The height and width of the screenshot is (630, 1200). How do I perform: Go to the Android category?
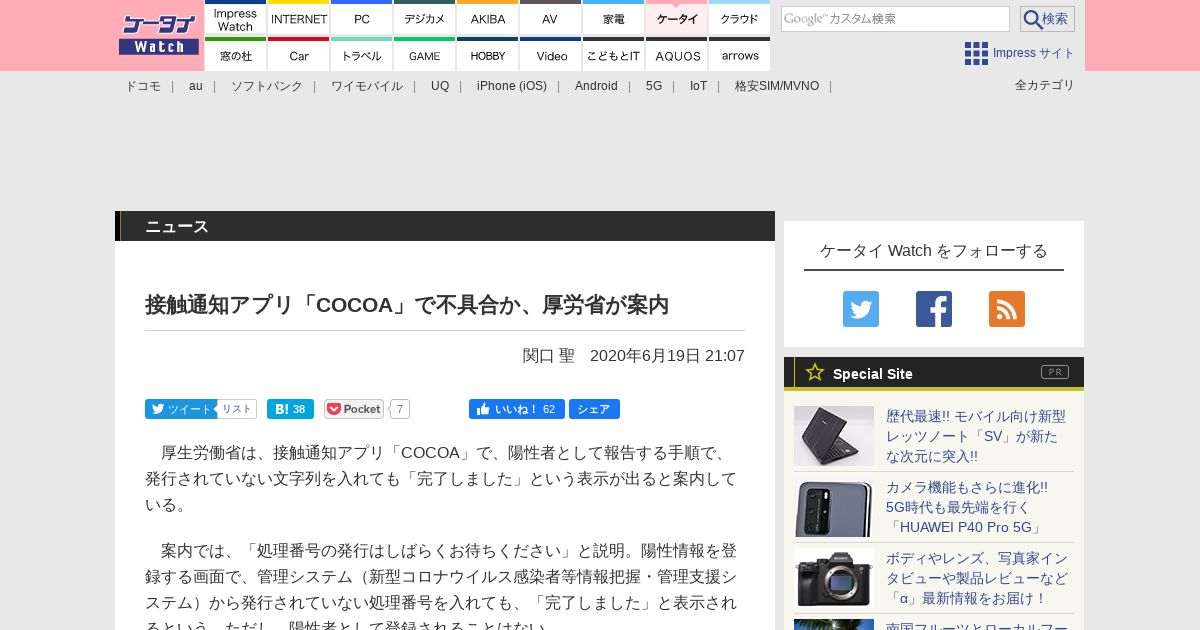pos(596,86)
